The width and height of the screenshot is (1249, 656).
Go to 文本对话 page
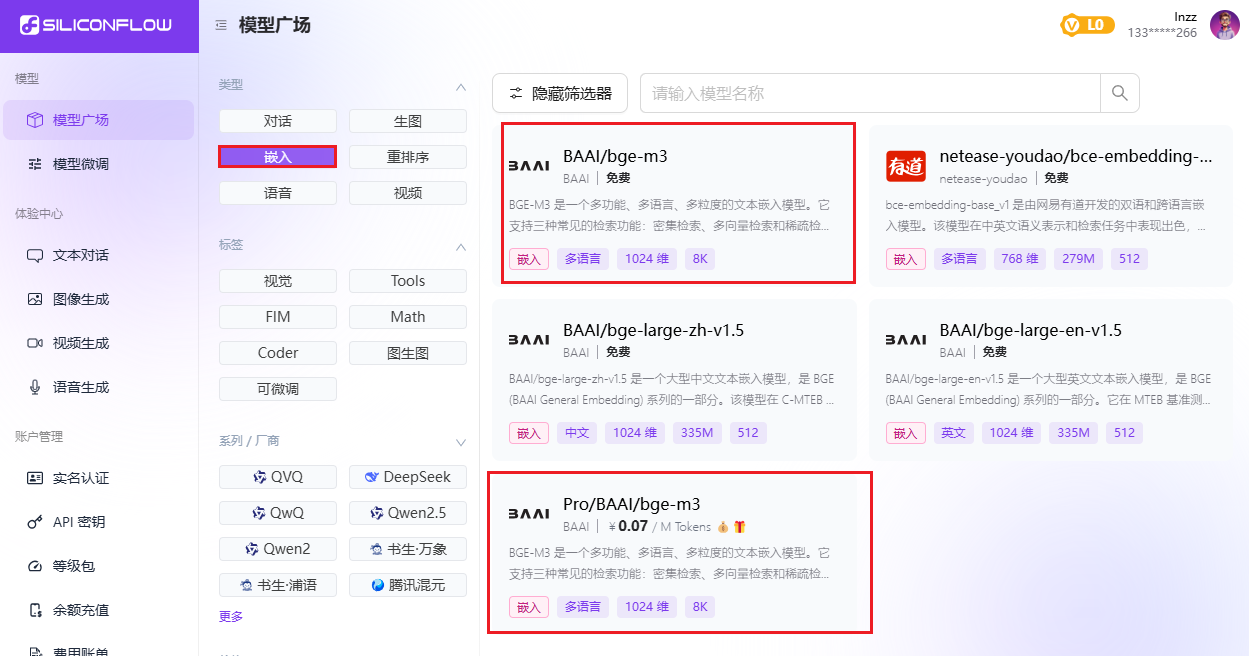[97, 255]
